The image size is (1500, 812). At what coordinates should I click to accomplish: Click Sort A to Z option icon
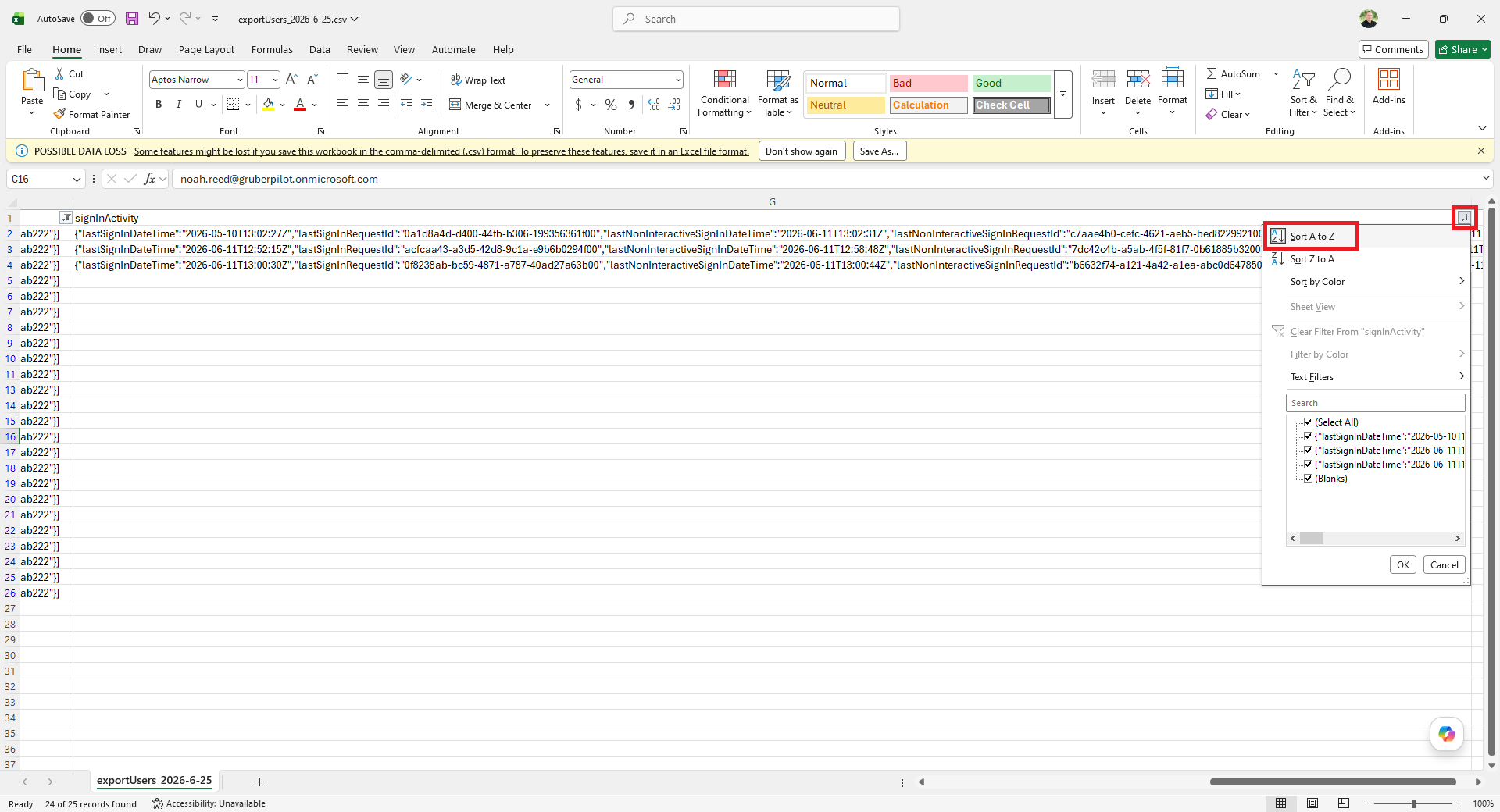coord(1278,236)
